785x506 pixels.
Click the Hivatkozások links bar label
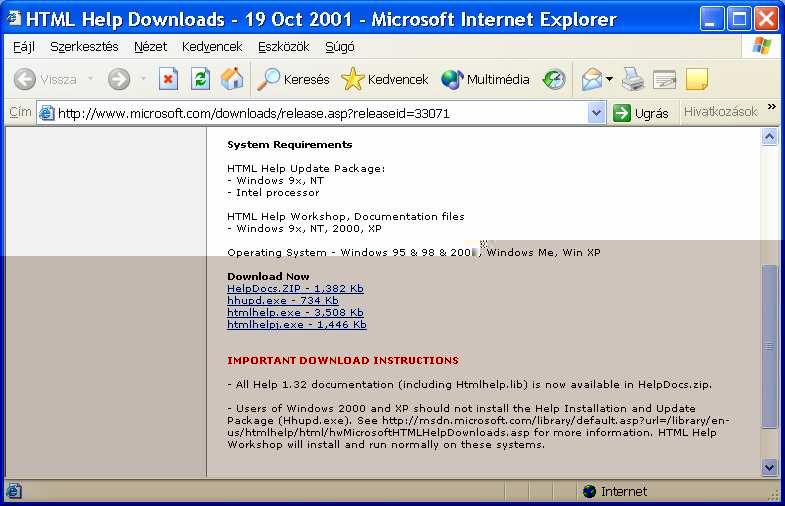tap(720, 112)
